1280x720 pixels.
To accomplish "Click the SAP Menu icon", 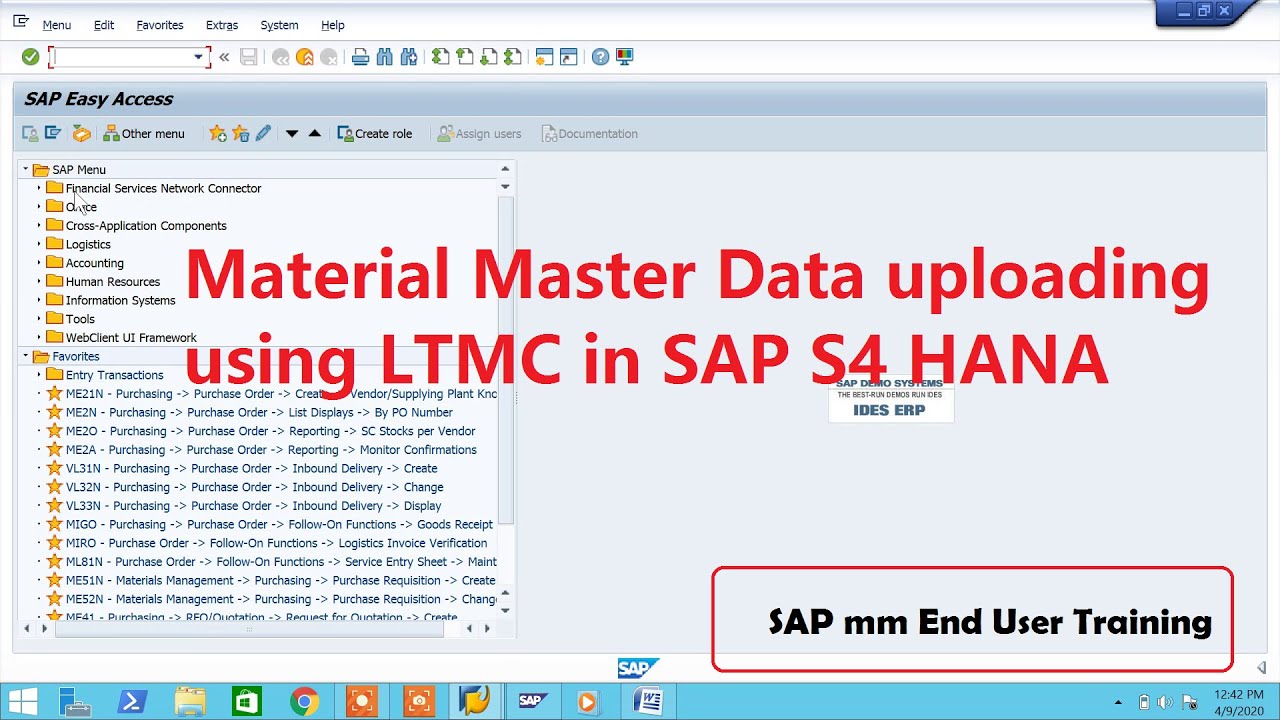I will pos(54,133).
